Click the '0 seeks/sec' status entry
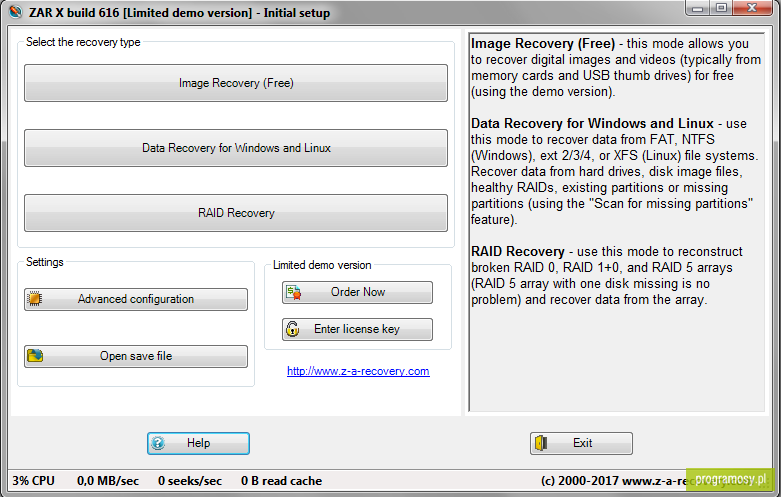781x497 pixels. tap(190, 481)
